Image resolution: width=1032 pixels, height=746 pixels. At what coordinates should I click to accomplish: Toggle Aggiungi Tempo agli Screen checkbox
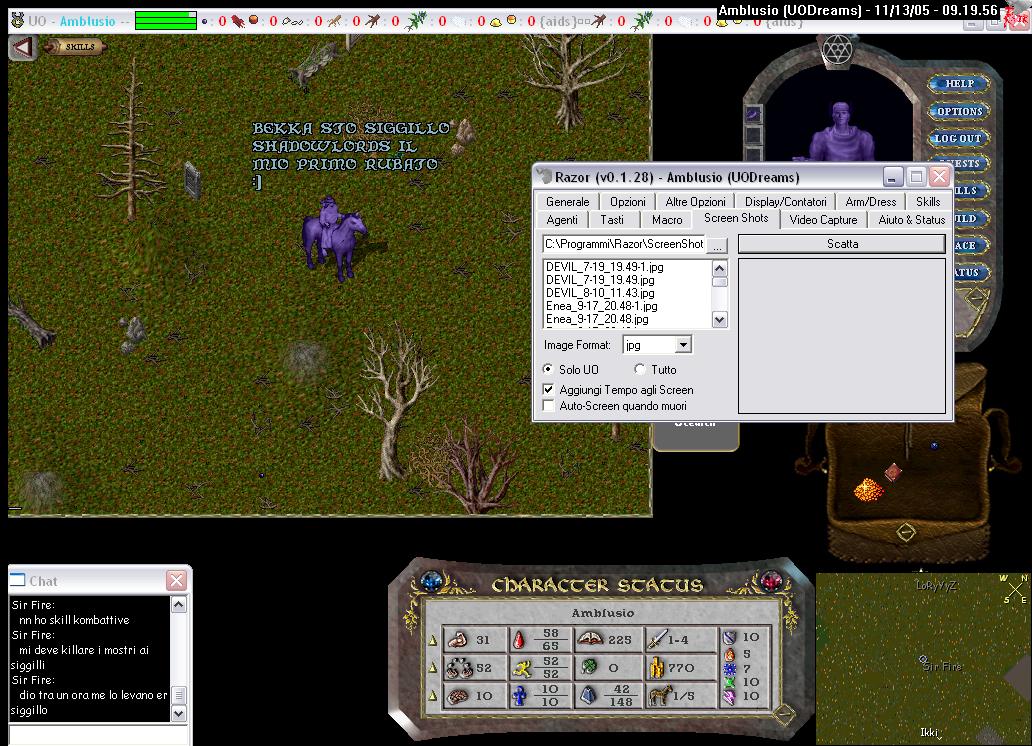pos(548,389)
